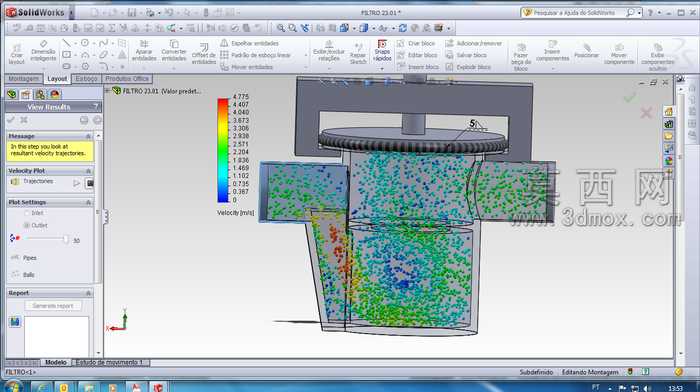Confirm sketch with viewport green checkmark
Viewport: 700px width, 392px height.
[x=629, y=97]
